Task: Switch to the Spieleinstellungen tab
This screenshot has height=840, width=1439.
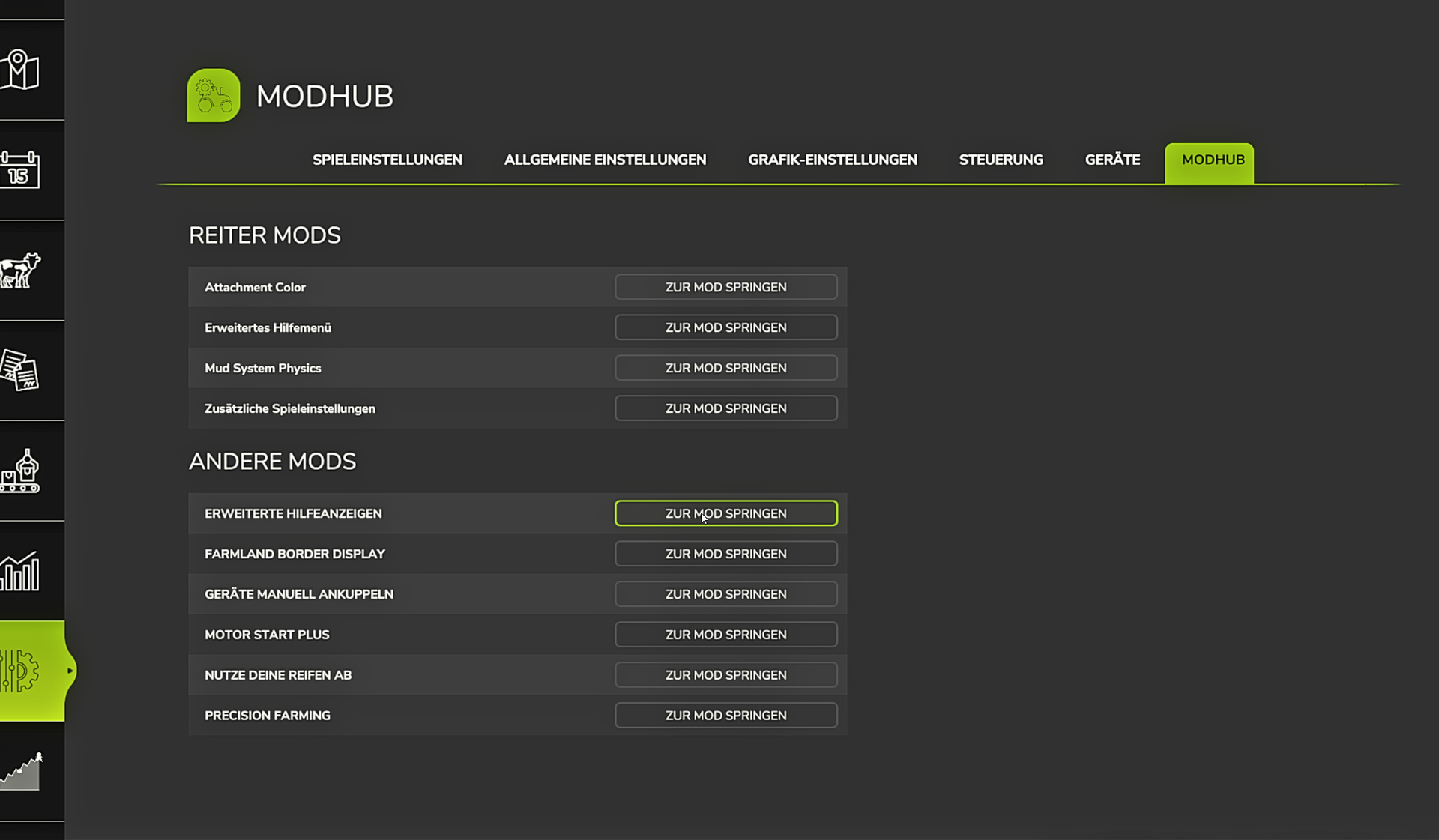Action: 387,160
